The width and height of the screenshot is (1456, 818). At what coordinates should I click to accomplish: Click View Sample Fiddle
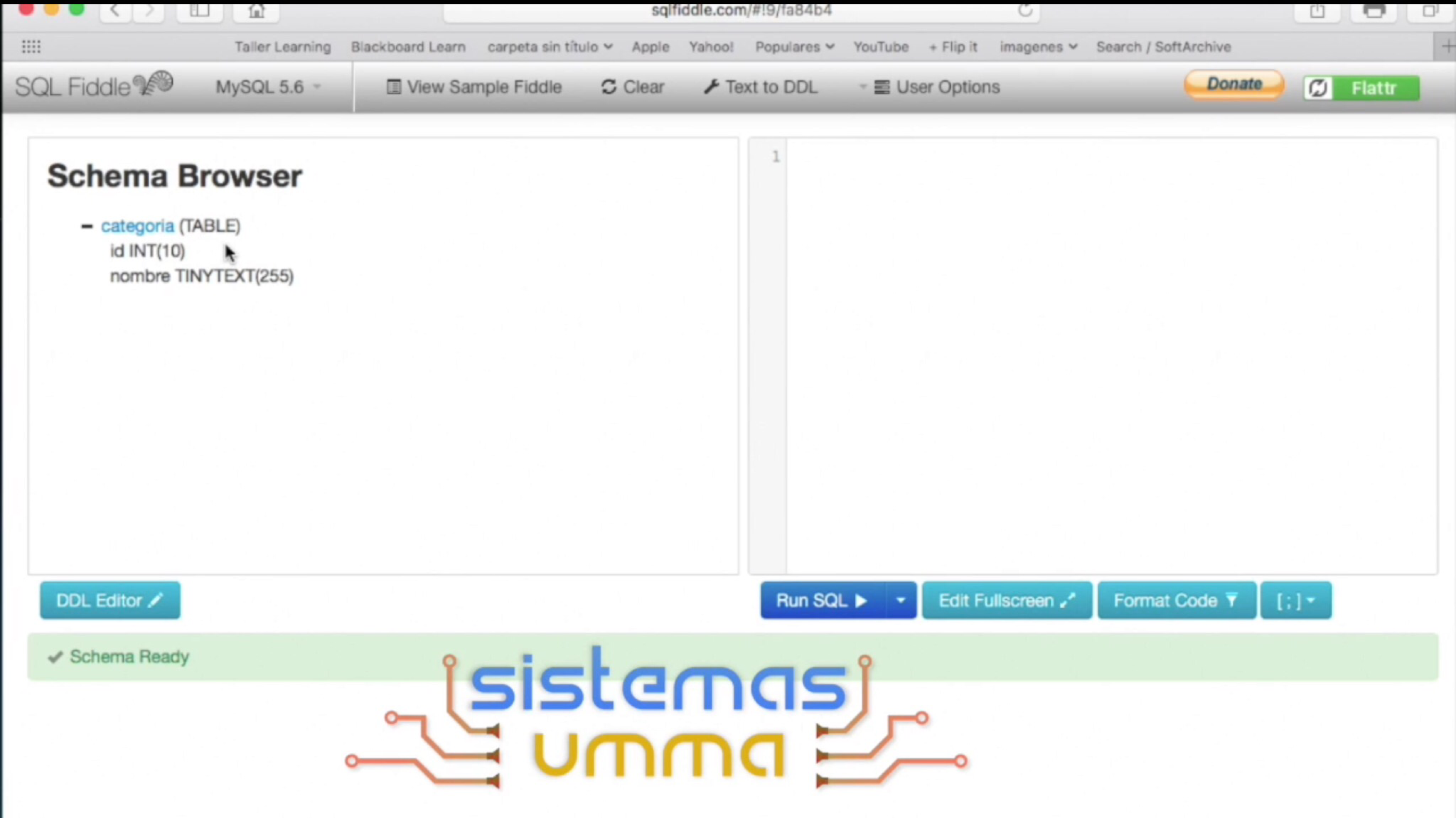tap(473, 87)
